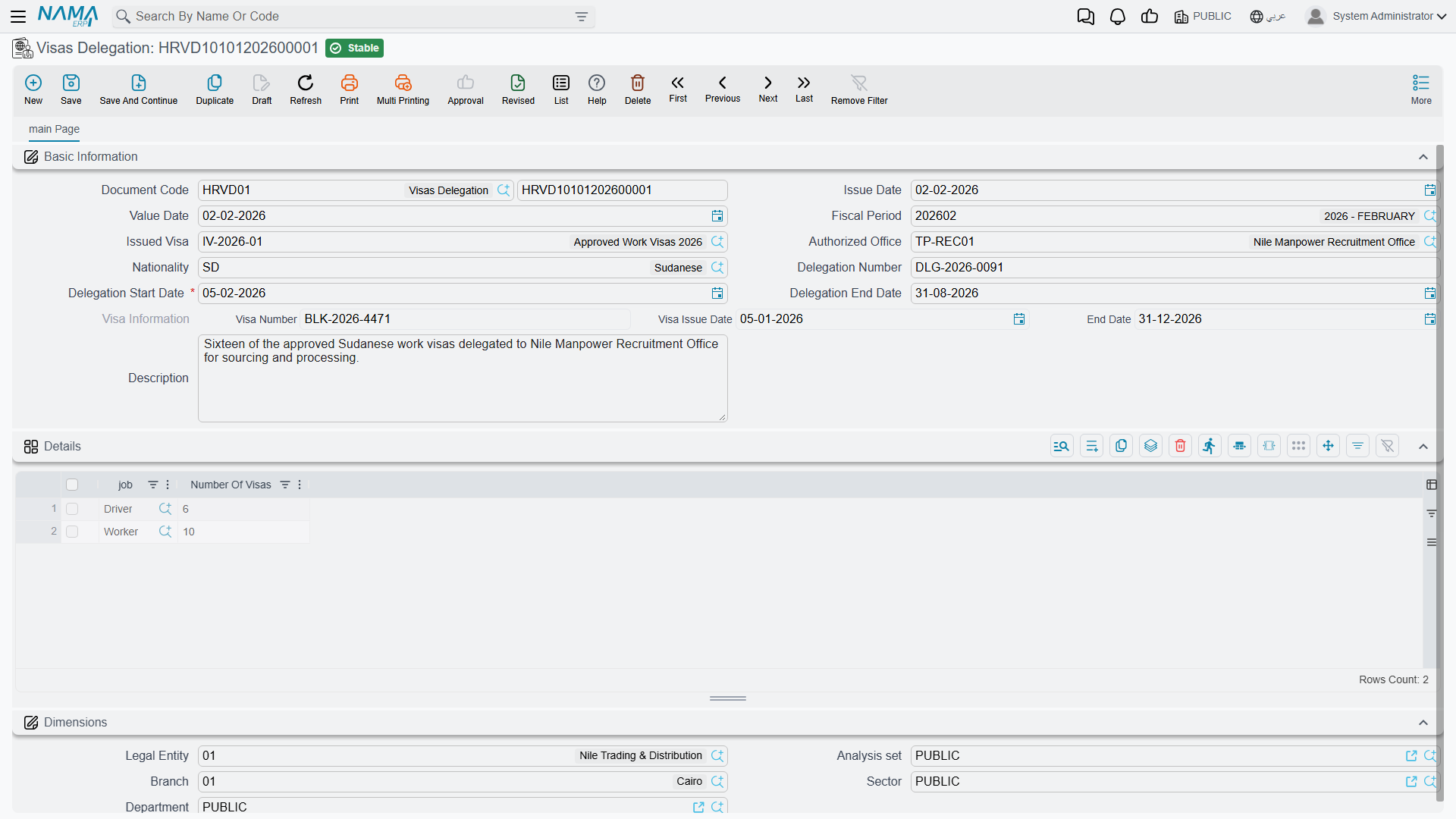
Task: Delete this delegation record
Action: (x=638, y=89)
